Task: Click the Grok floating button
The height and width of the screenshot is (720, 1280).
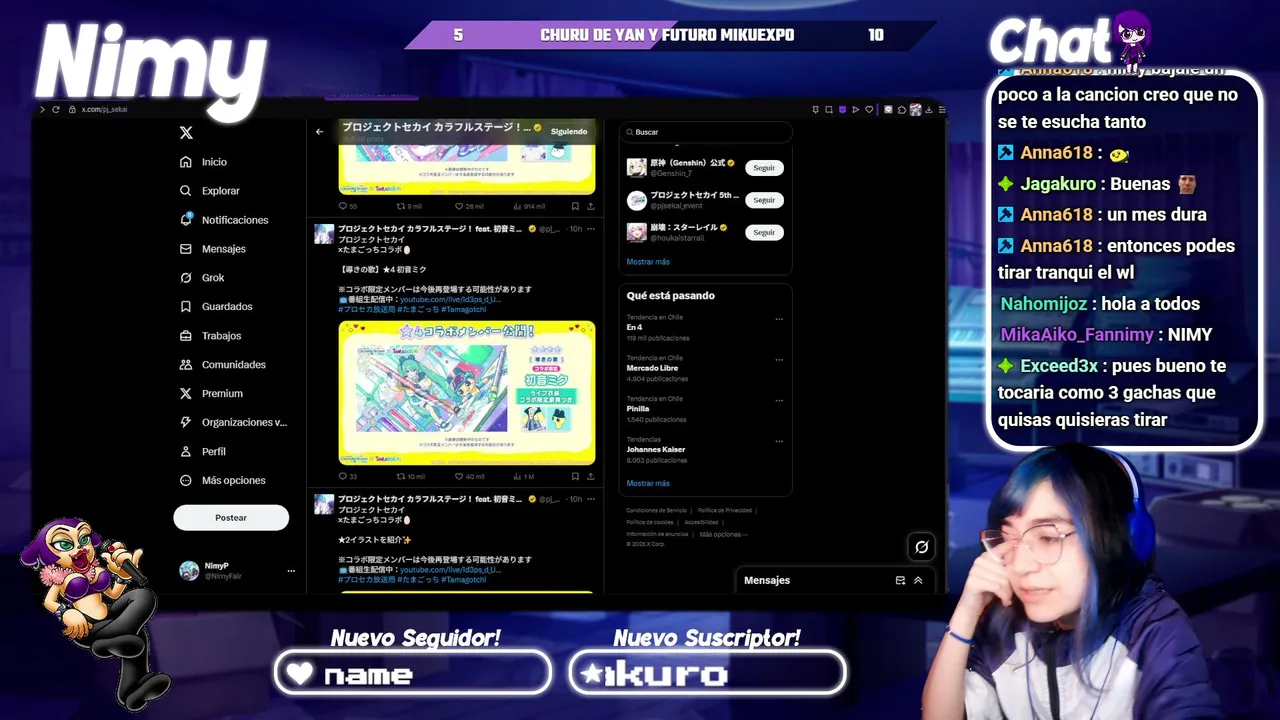Action: click(x=922, y=546)
